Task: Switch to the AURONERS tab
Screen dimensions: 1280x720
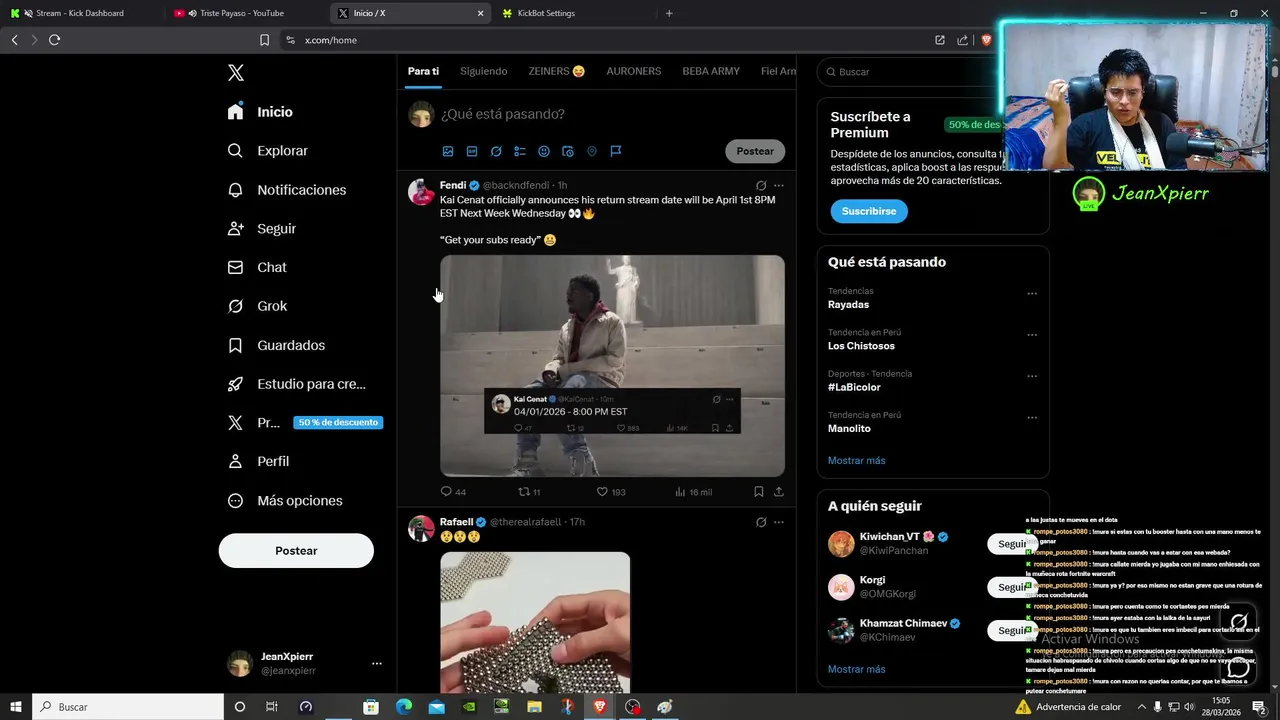Action: pyautogui.click(x=634, y=71)
